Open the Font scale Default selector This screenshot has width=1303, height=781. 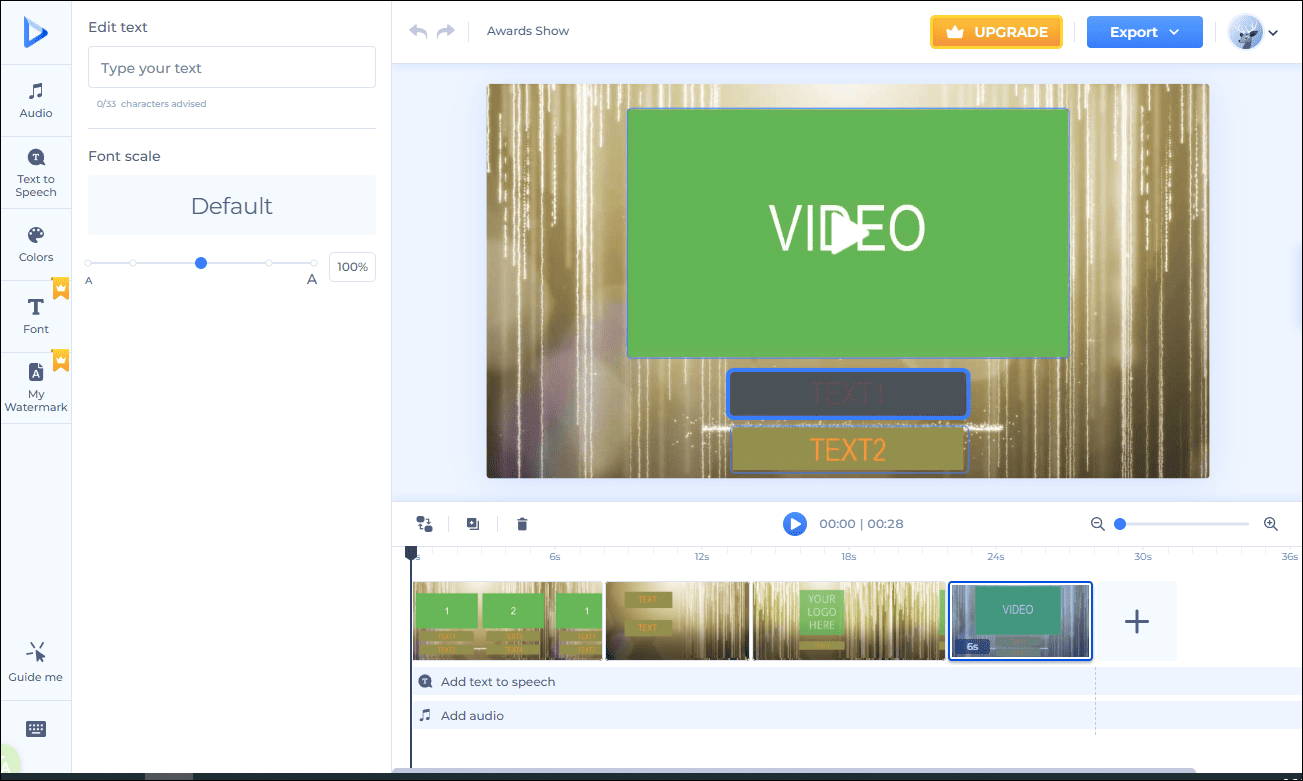231,205
